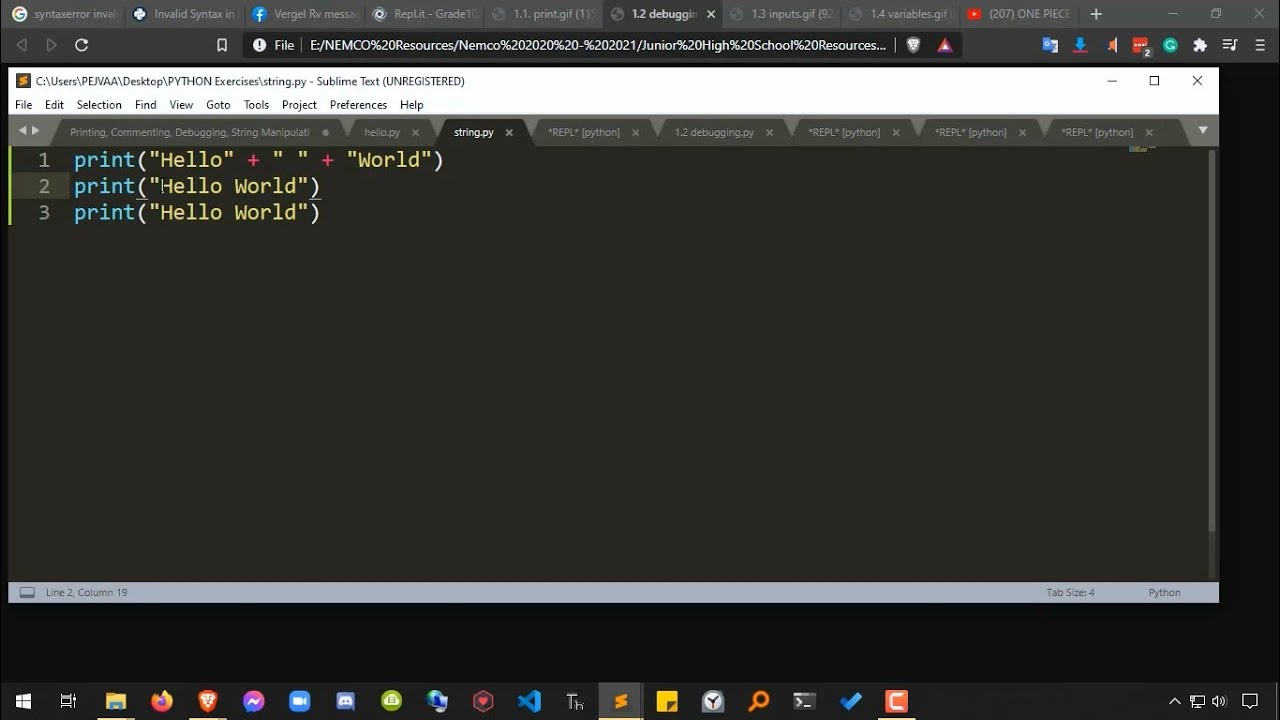1280x720 pixels.
Task: Switch to the Repl.it browser tab
Action: [425, 14]
